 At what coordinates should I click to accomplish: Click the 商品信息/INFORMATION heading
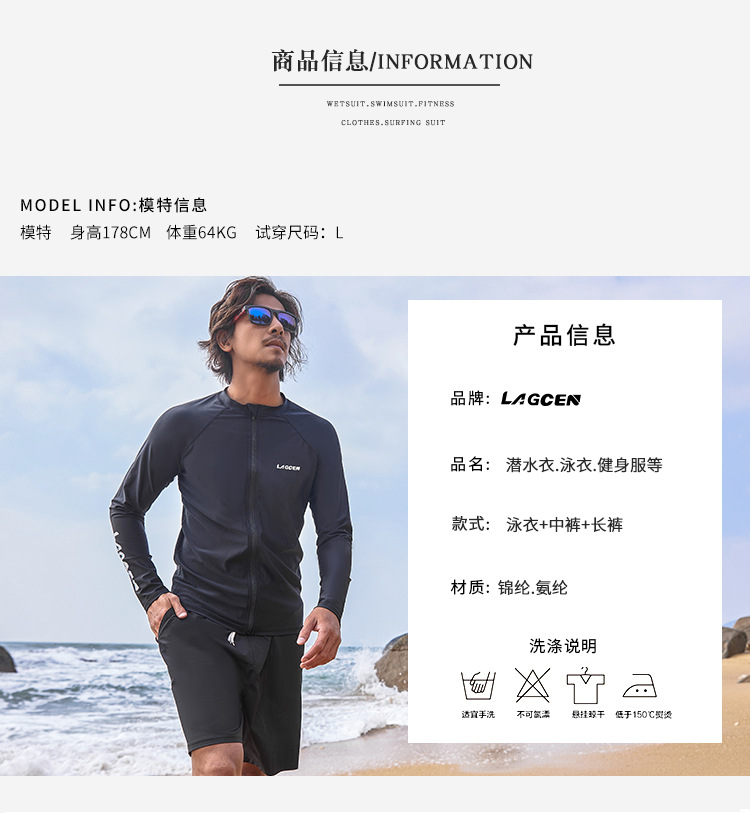pyautogui.click(x=402, y=61)
